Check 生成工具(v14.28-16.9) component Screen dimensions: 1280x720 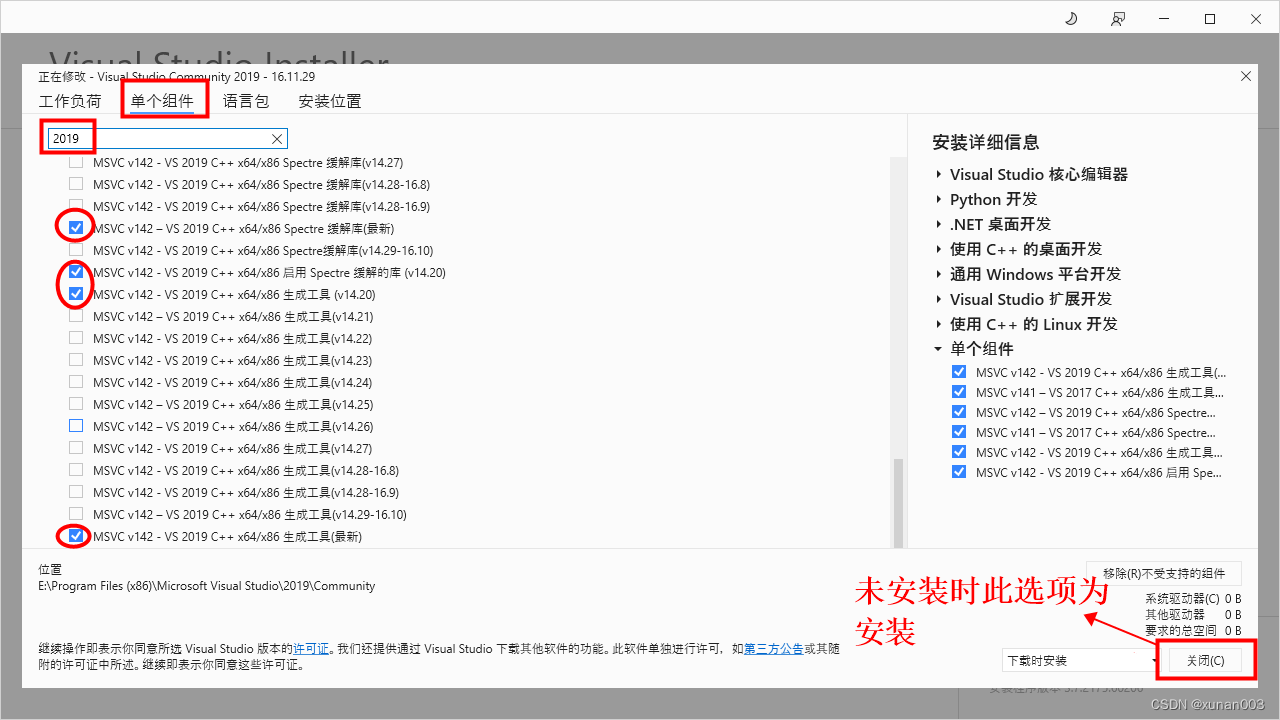76,492
